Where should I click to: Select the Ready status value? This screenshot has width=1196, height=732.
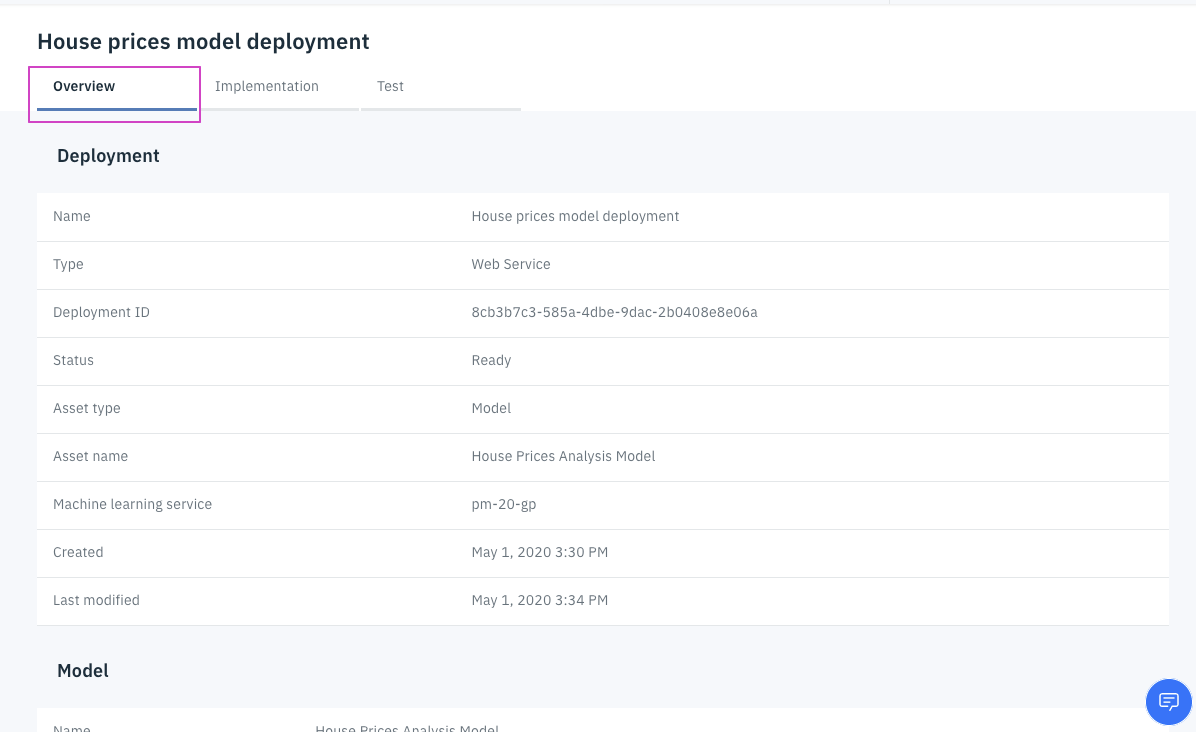click(x=491, y=361)
